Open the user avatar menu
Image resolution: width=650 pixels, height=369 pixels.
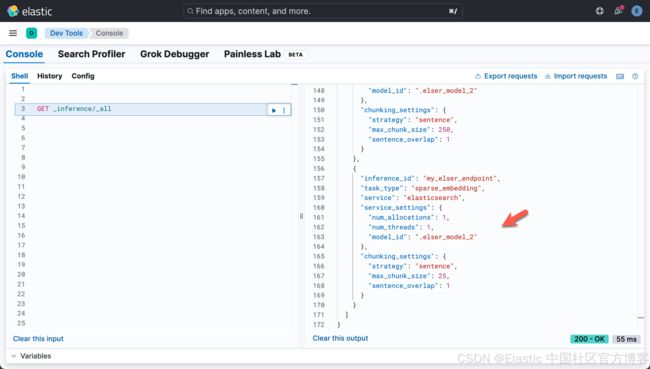[x=636, y=11]
